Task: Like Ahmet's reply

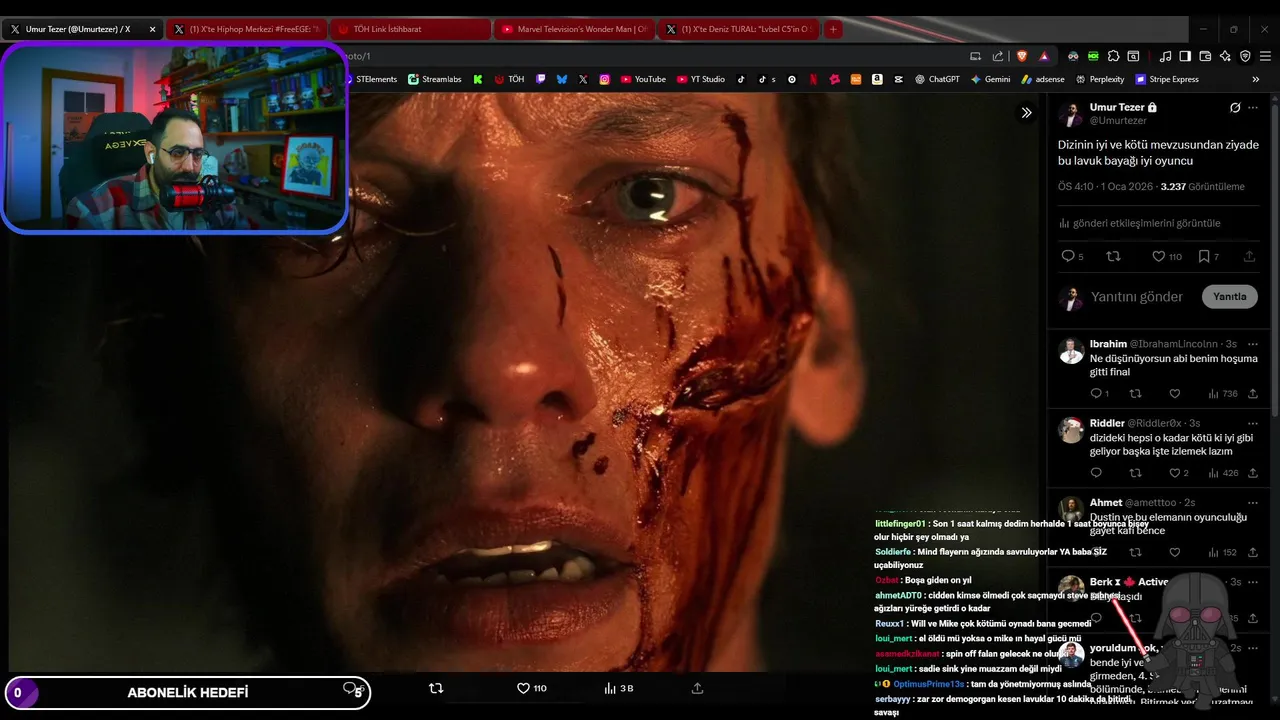Action: click(x=1175, y=552)
